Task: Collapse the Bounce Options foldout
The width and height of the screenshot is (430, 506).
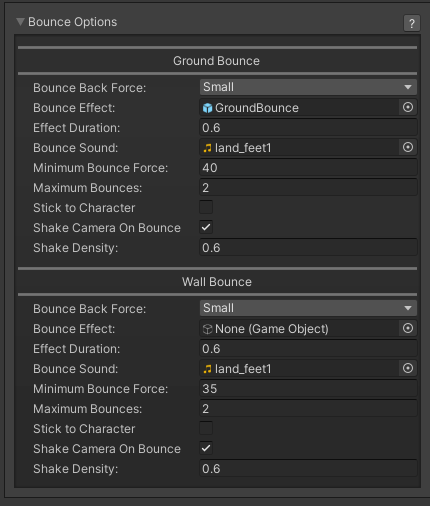Action: click(x=21, y=22)
